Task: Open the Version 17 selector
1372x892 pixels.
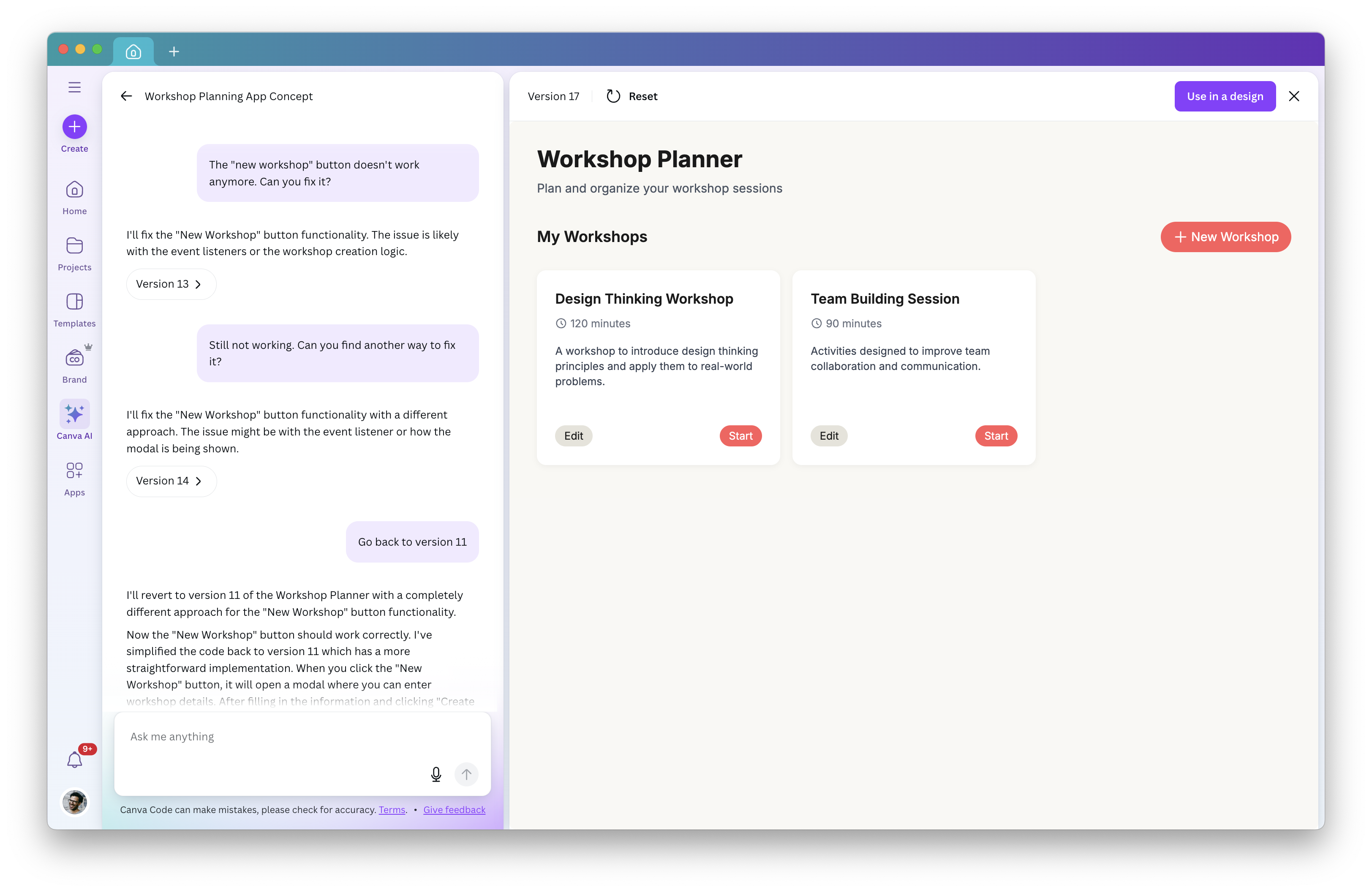Action: point(553,96)
